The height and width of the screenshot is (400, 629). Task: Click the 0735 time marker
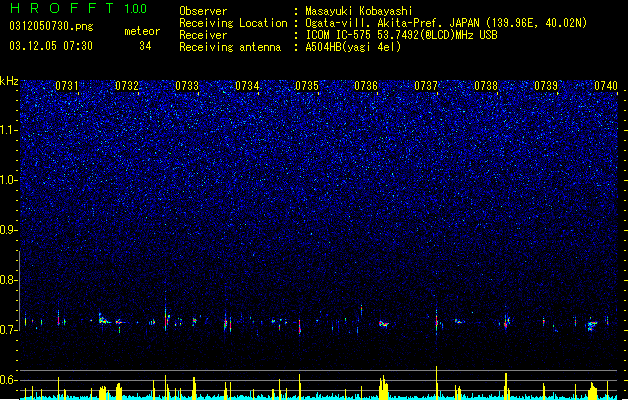[307, 86]
